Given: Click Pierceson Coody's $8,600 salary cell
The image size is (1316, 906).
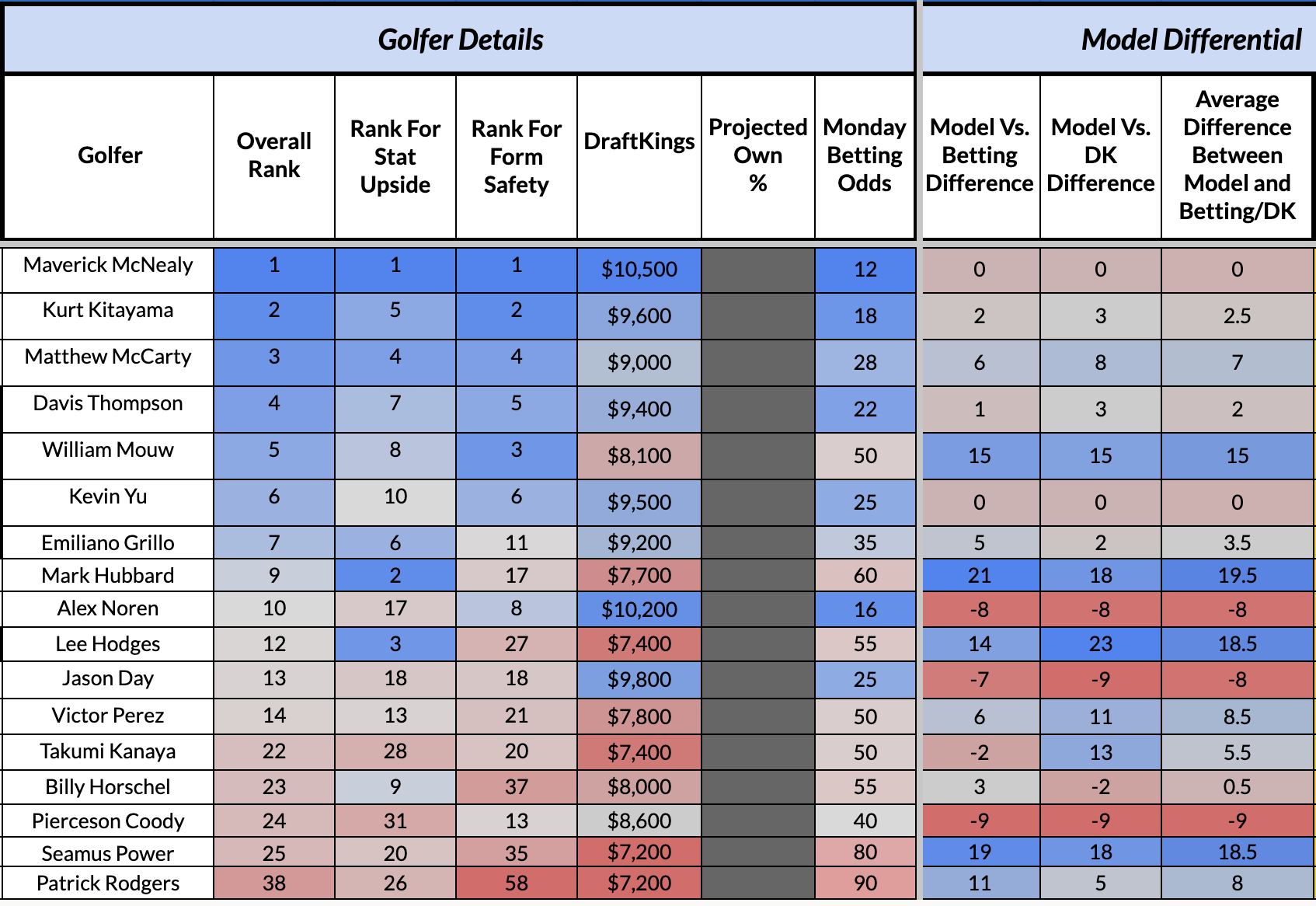Looking at the screenshot, I should click(639, 821).
